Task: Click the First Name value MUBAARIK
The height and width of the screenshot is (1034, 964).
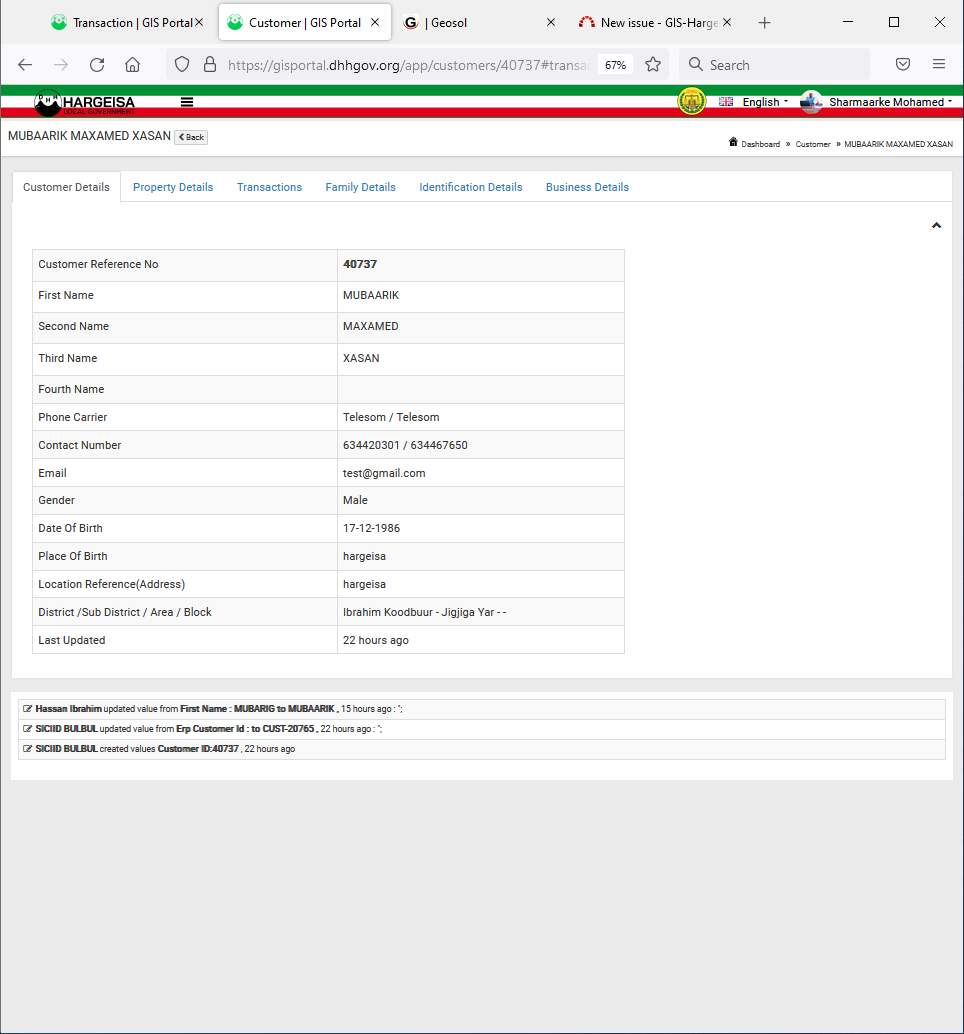Action: click(x=371, y=295)
